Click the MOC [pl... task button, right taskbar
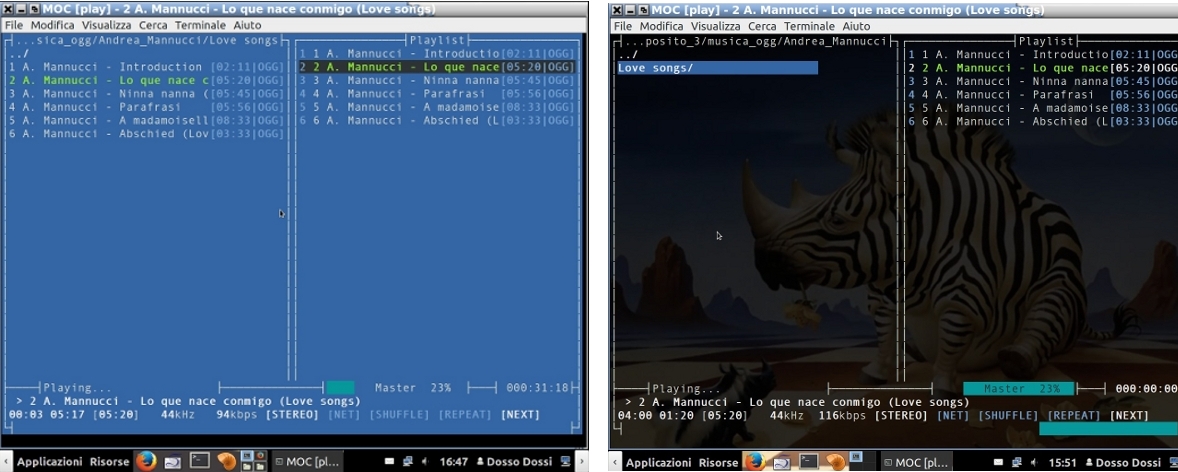Viewport: 1178px width, 472px height. [x=916, y=461]
